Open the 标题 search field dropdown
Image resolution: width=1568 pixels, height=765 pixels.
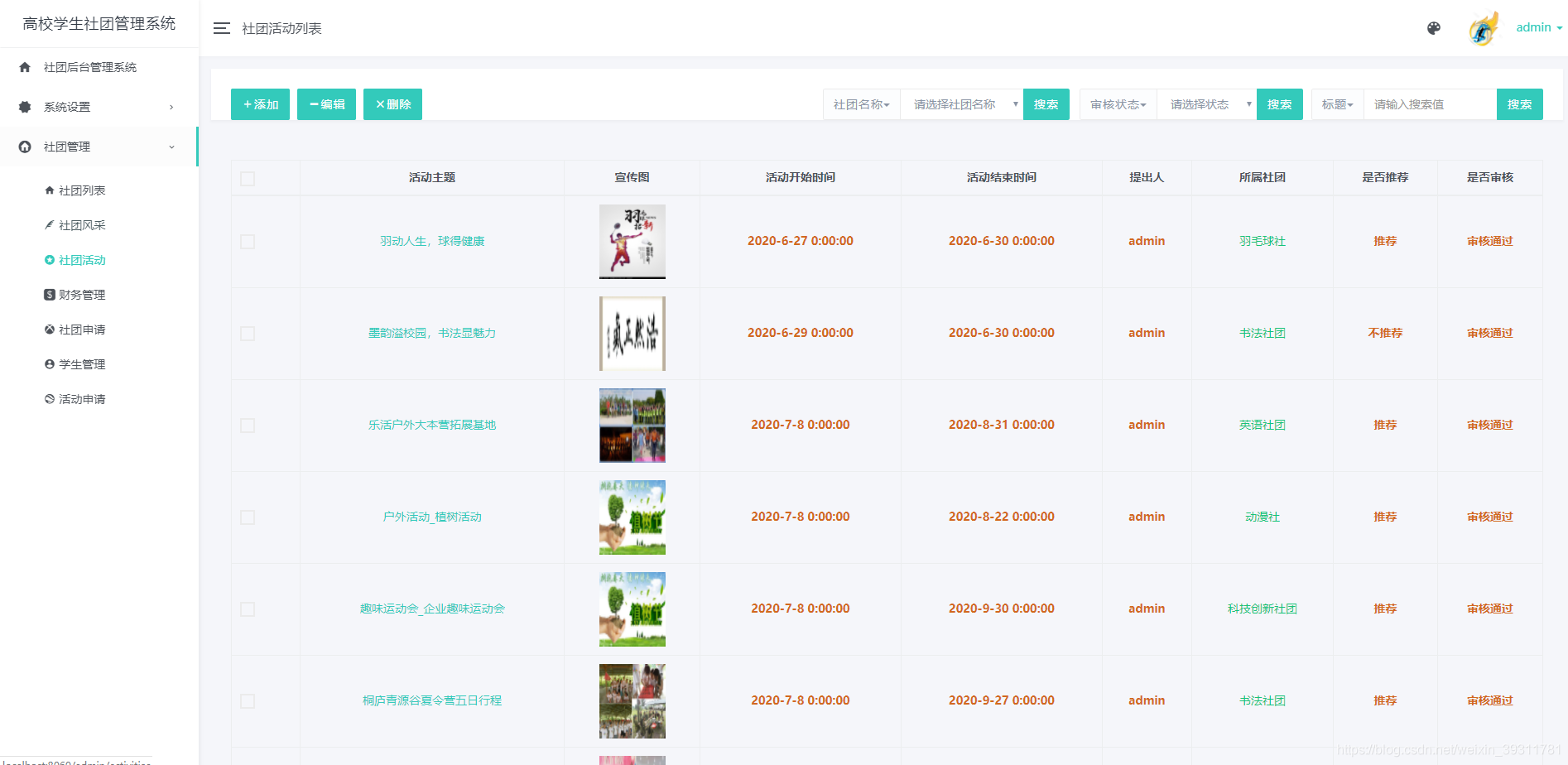pyautogui.click(x=1337, y=104)
